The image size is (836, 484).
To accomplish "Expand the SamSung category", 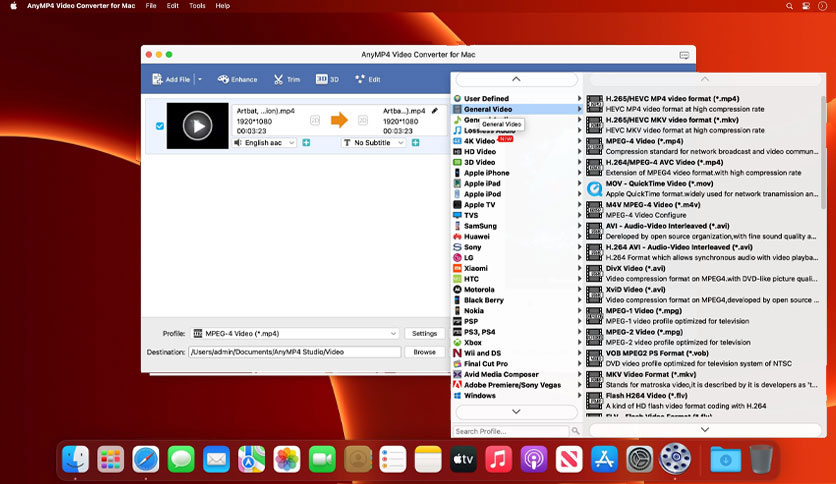I will (x=517, y=226).
